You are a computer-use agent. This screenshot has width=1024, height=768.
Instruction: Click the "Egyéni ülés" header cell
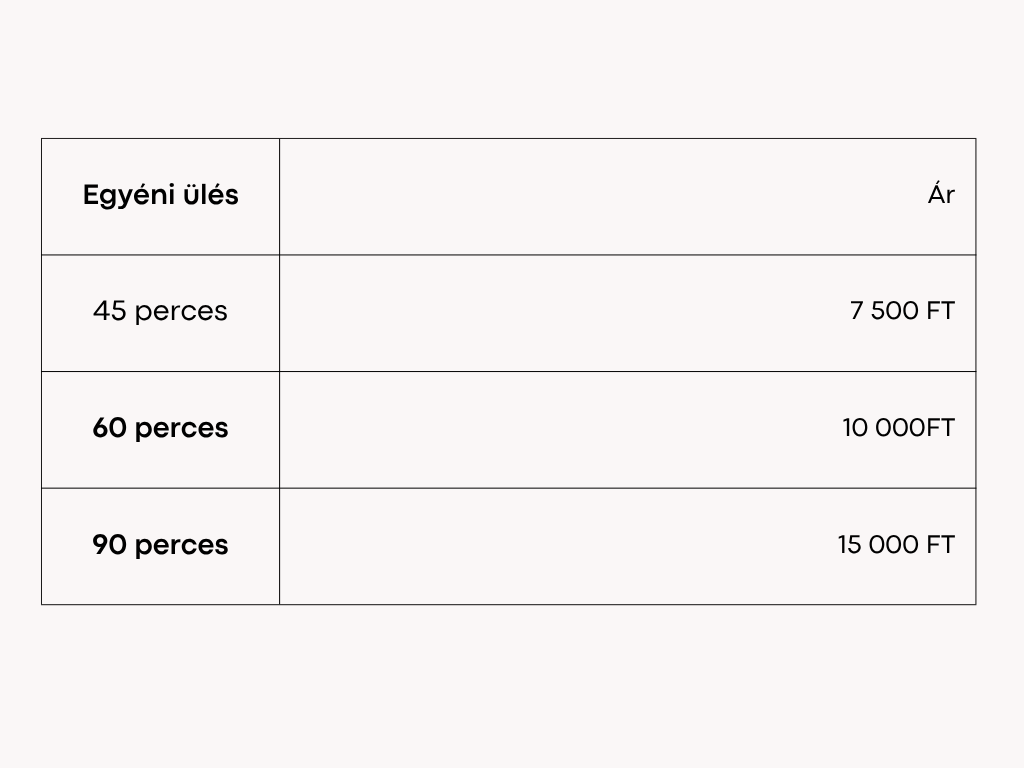pyautogui.click(x=160, y=195)
